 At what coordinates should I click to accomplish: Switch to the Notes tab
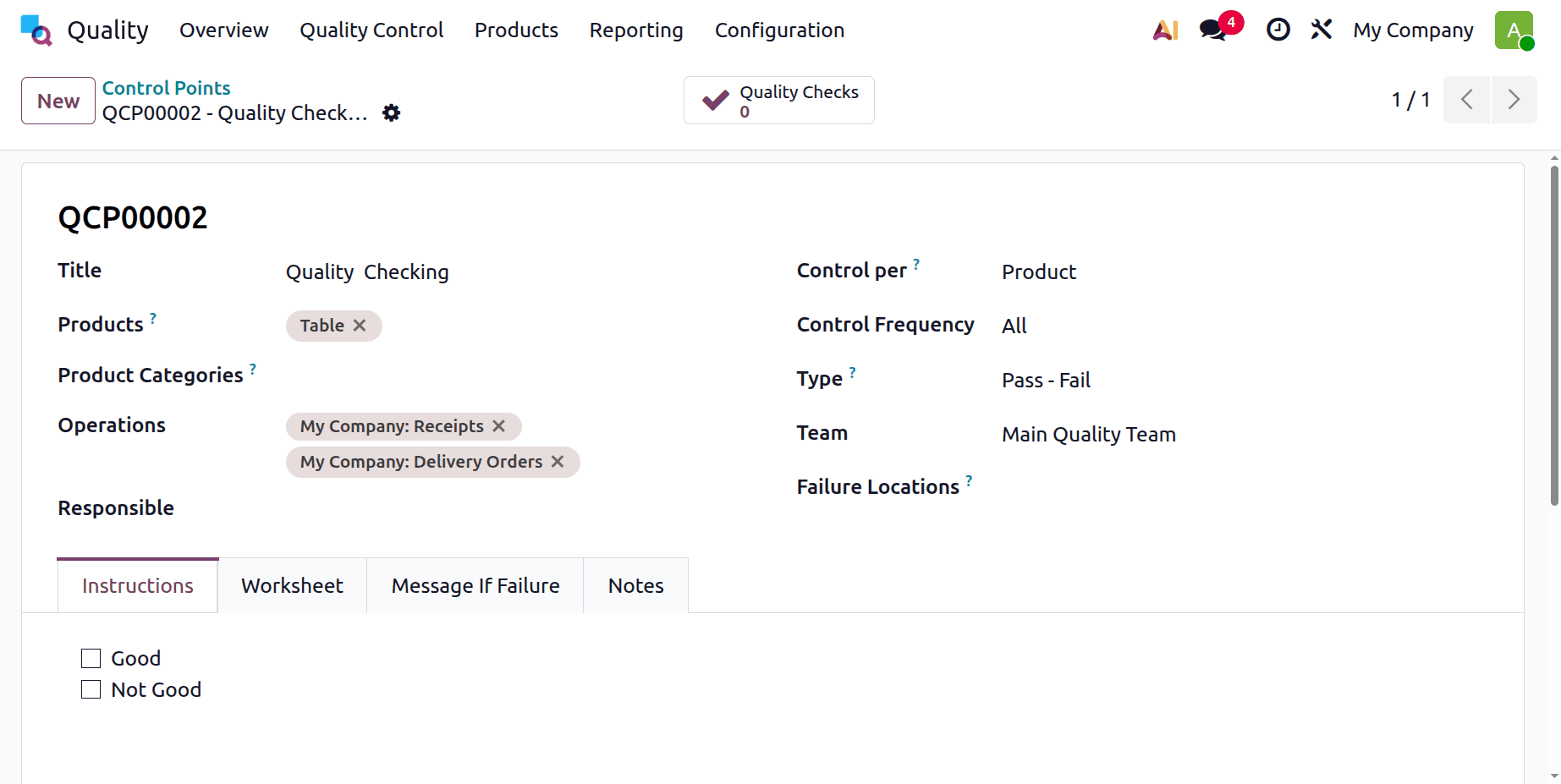click(636, 585)
